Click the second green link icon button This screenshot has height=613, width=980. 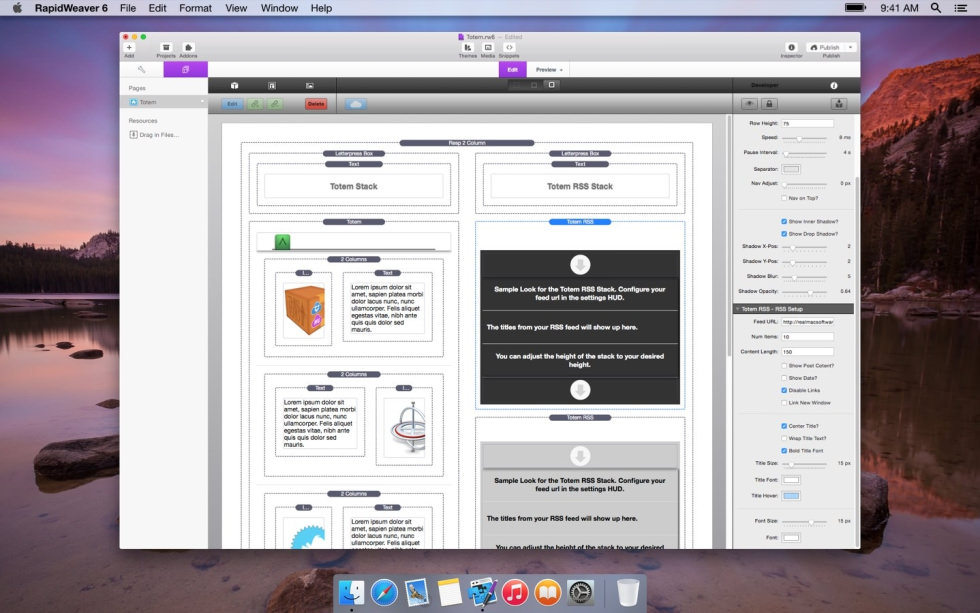pos(275,104)
